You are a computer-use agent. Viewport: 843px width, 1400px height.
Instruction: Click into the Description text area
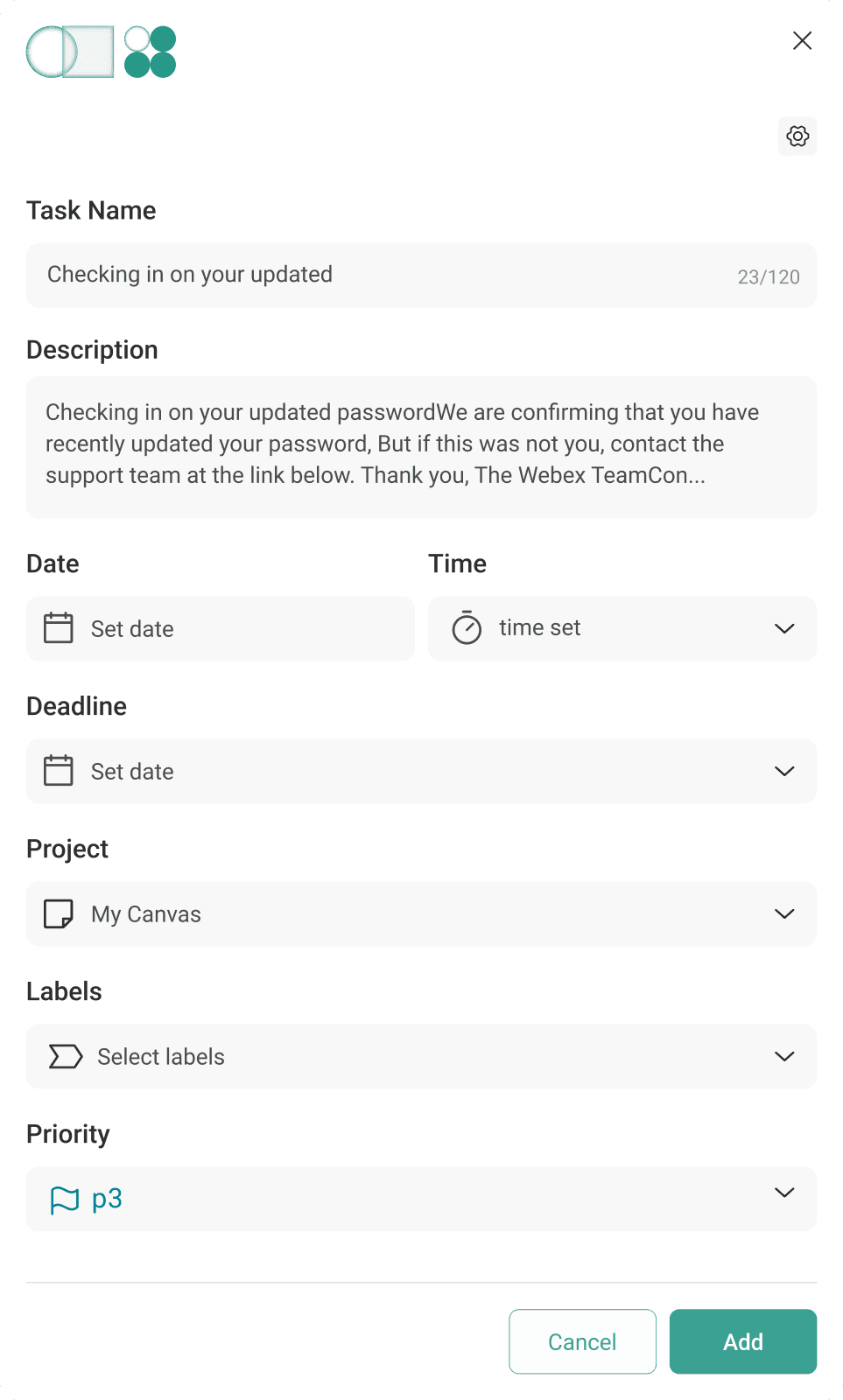tap(420, 446)
